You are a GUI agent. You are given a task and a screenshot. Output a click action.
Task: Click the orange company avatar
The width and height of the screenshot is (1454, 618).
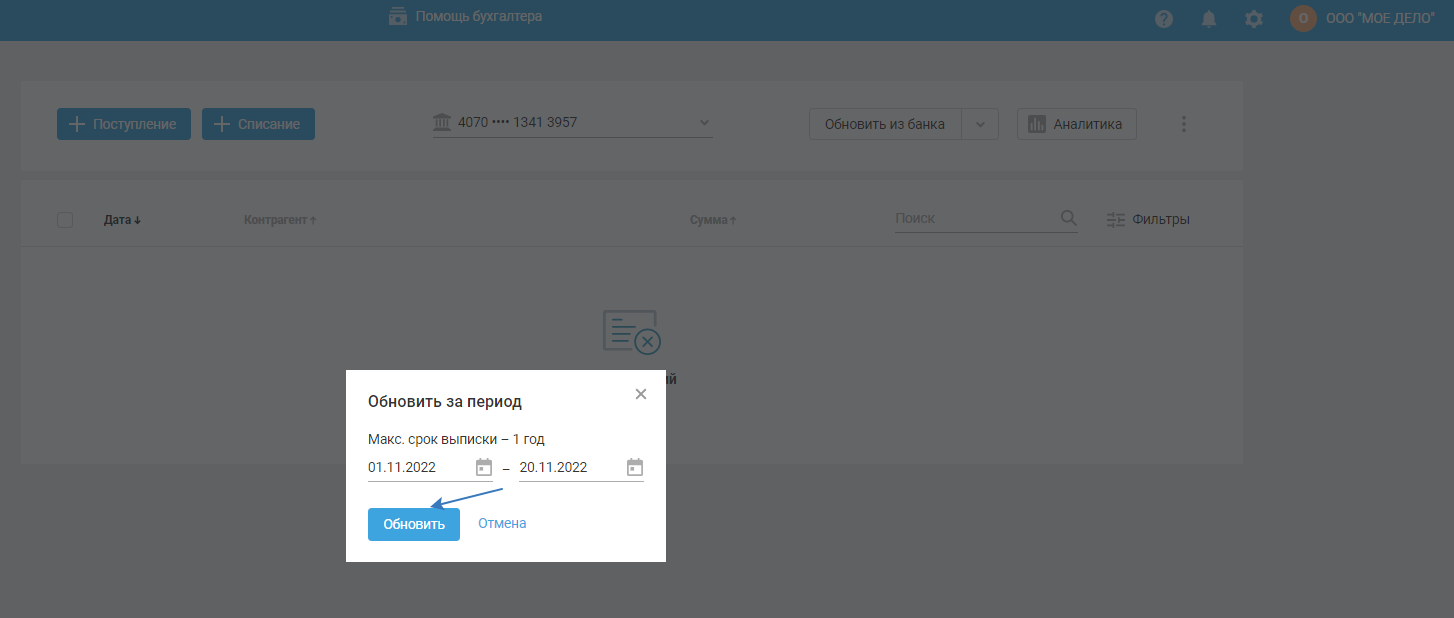tap(1303, 18)
